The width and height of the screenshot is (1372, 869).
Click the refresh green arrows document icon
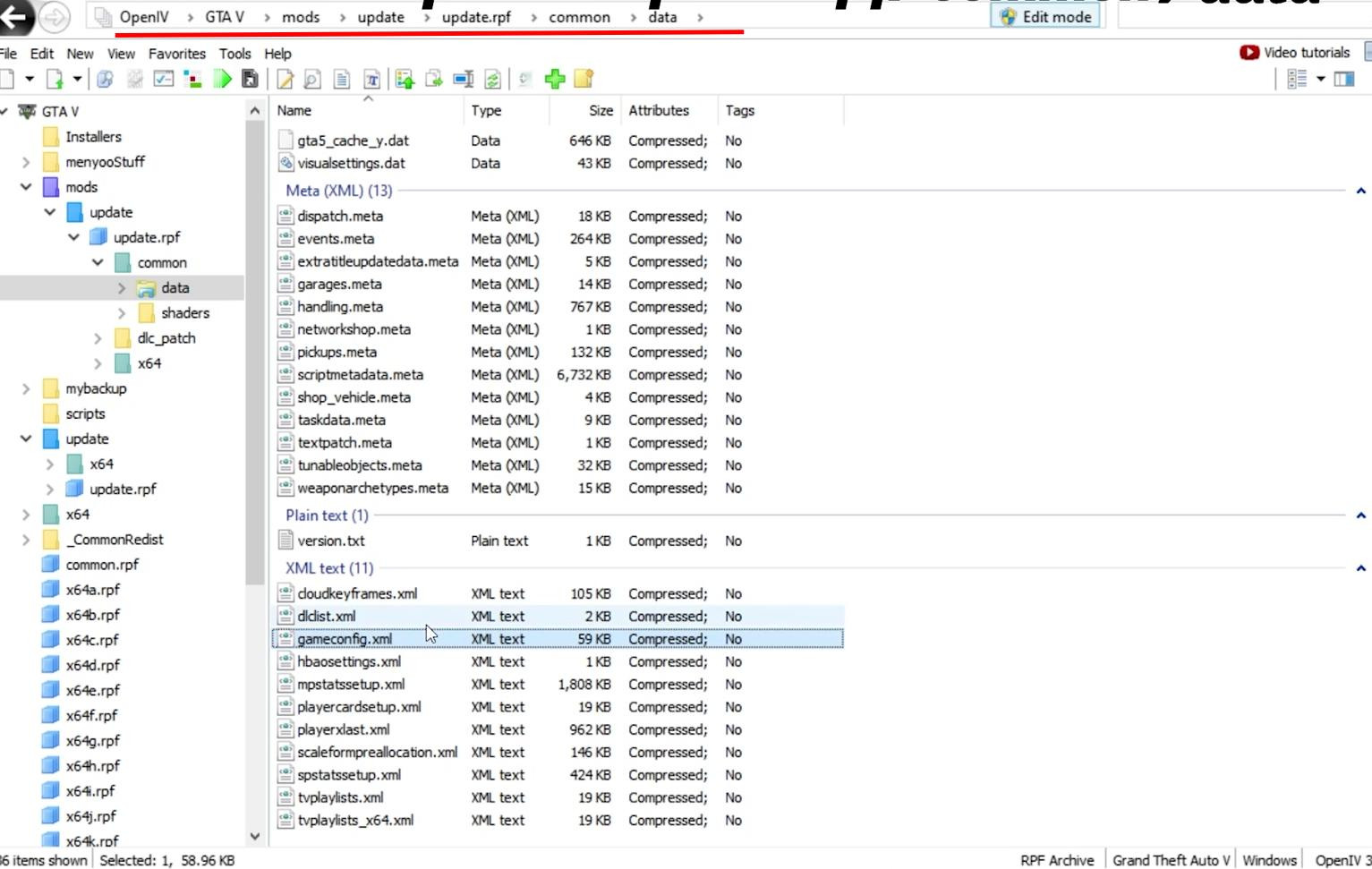pyautogui.click(x=492, y=79)
